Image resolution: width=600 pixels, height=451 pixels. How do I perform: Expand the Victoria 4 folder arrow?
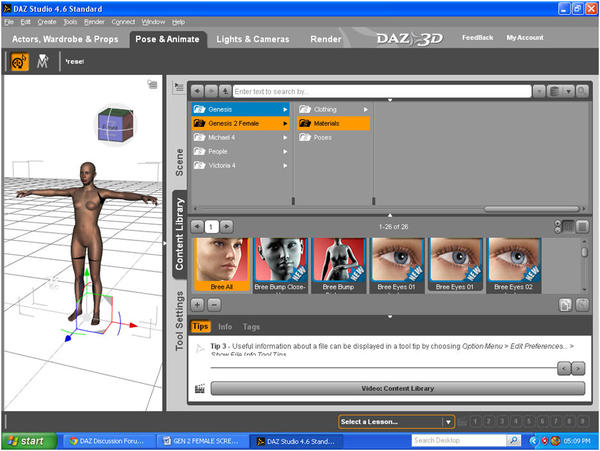[285, 166]
